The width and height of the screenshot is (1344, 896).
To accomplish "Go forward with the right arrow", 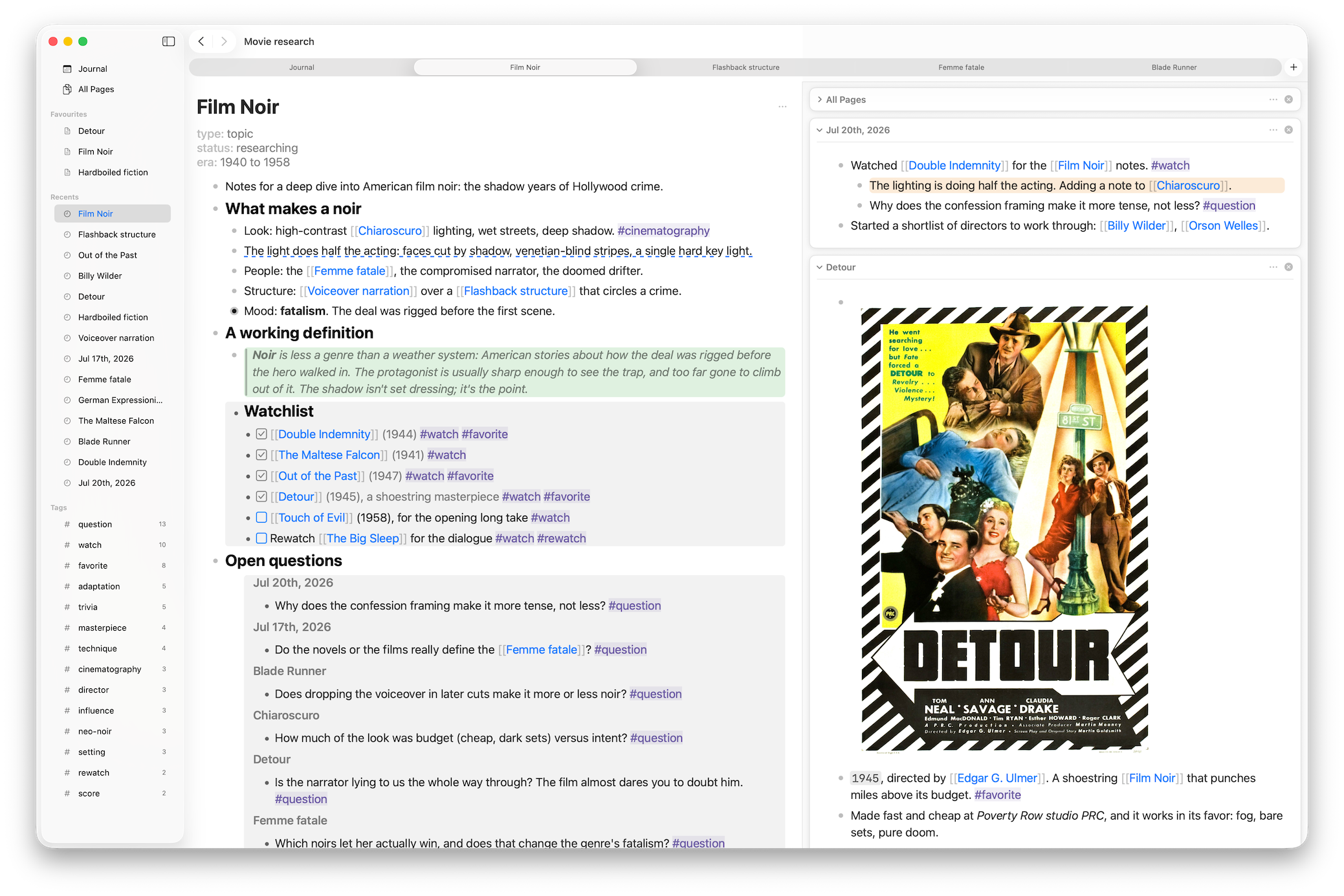I will tap(224, 41).
